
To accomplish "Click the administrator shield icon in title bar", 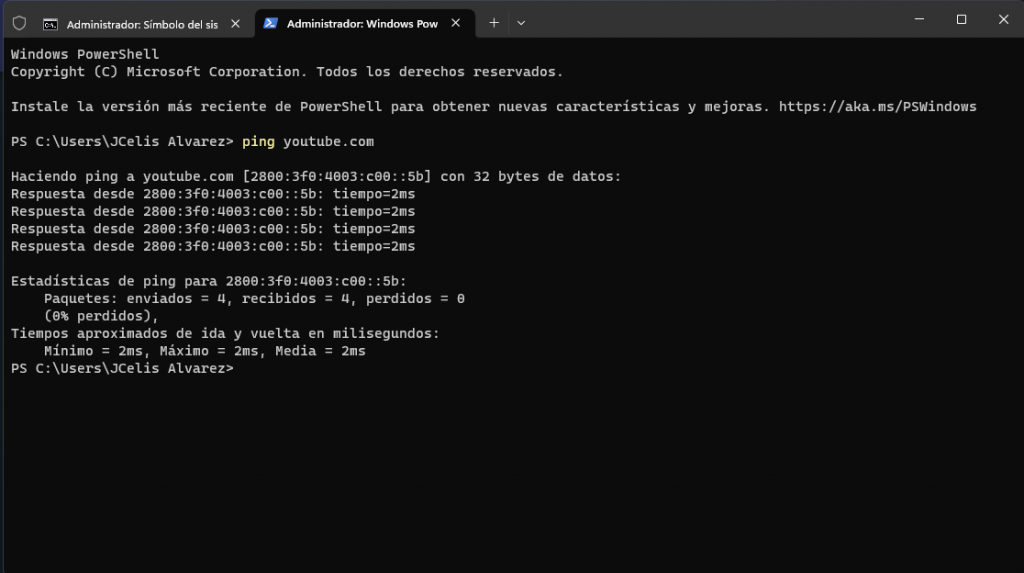I will [x=19, y=22].
